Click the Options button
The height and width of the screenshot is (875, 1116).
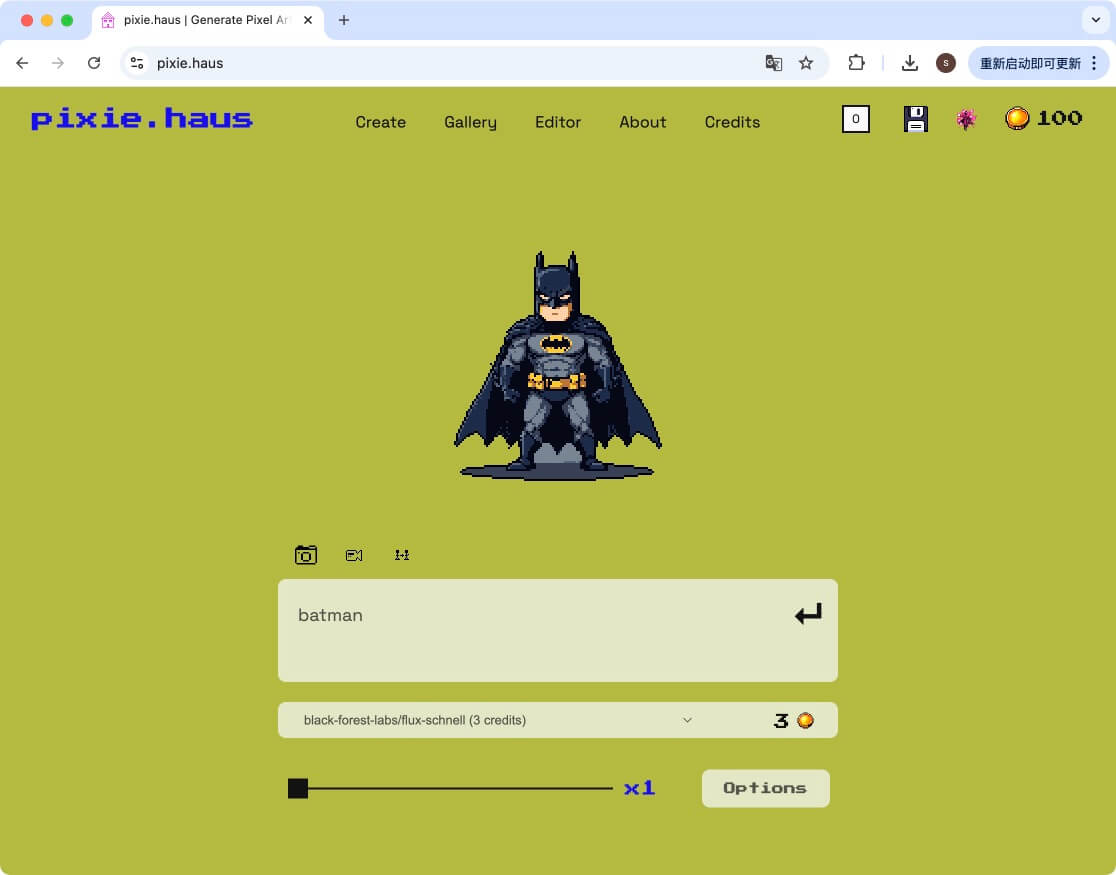tap(765, 788)
